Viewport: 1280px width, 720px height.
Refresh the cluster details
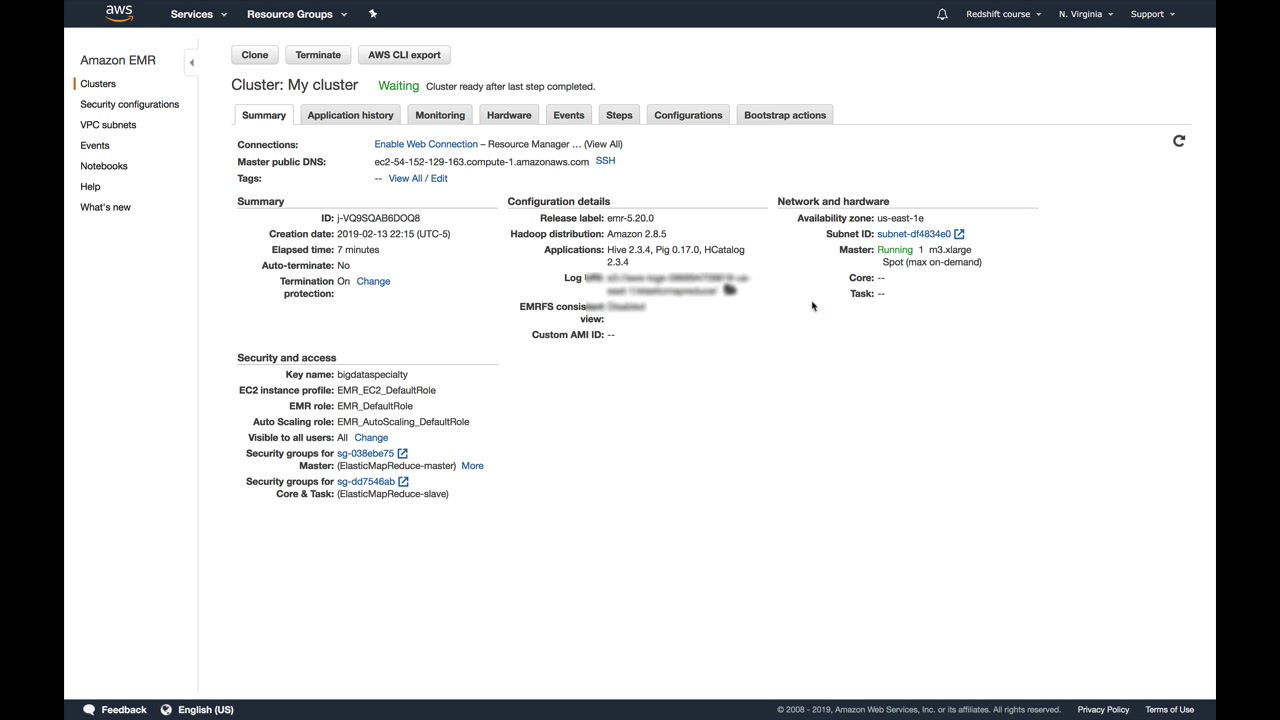1179,141
